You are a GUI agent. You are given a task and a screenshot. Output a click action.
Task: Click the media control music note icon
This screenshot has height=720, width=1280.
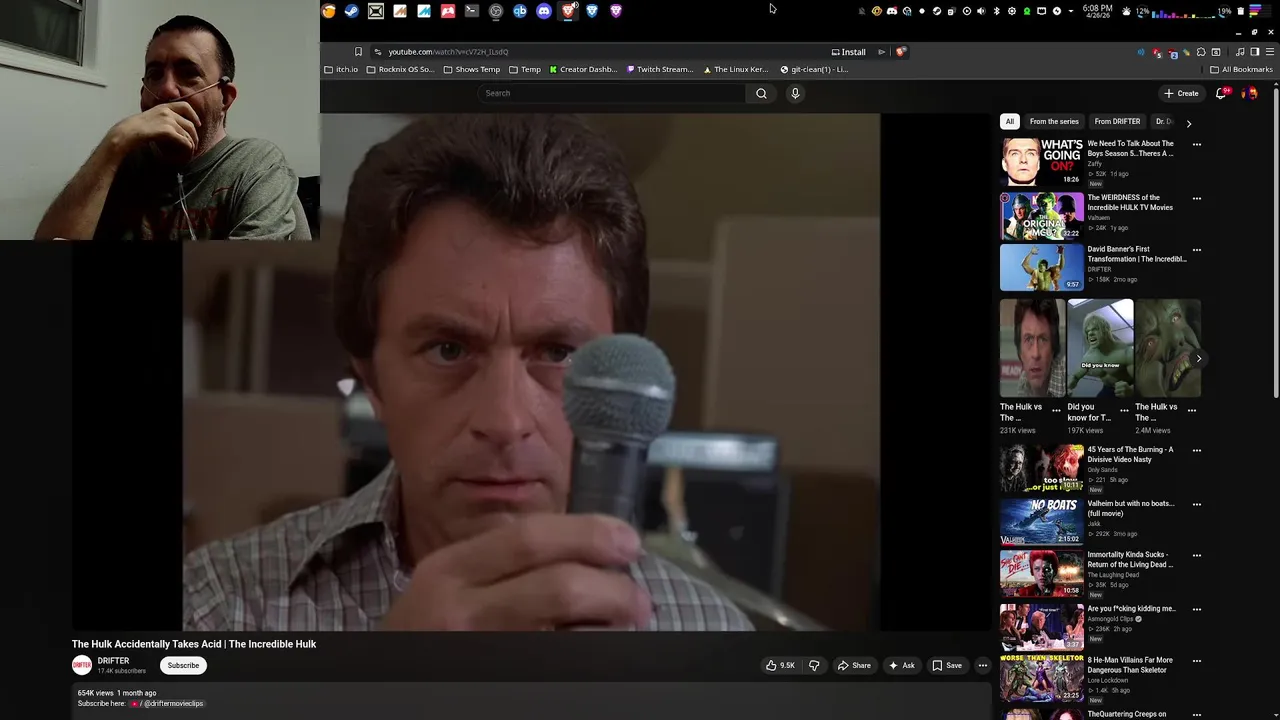1240,52
